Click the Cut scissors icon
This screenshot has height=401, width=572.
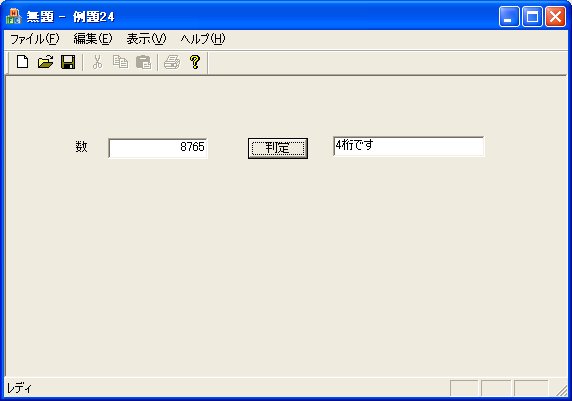(97, 62)
